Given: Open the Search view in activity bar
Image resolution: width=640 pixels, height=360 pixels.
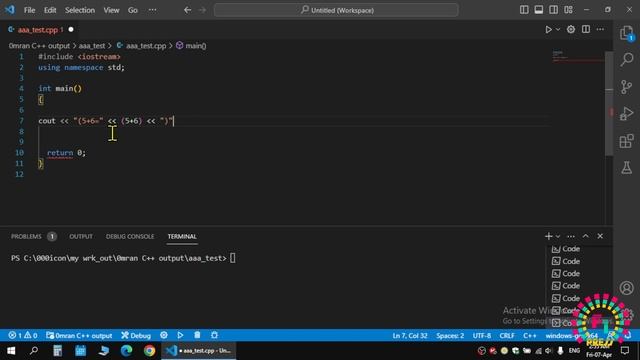Looking at the screenshot, I should pos(627,60).
